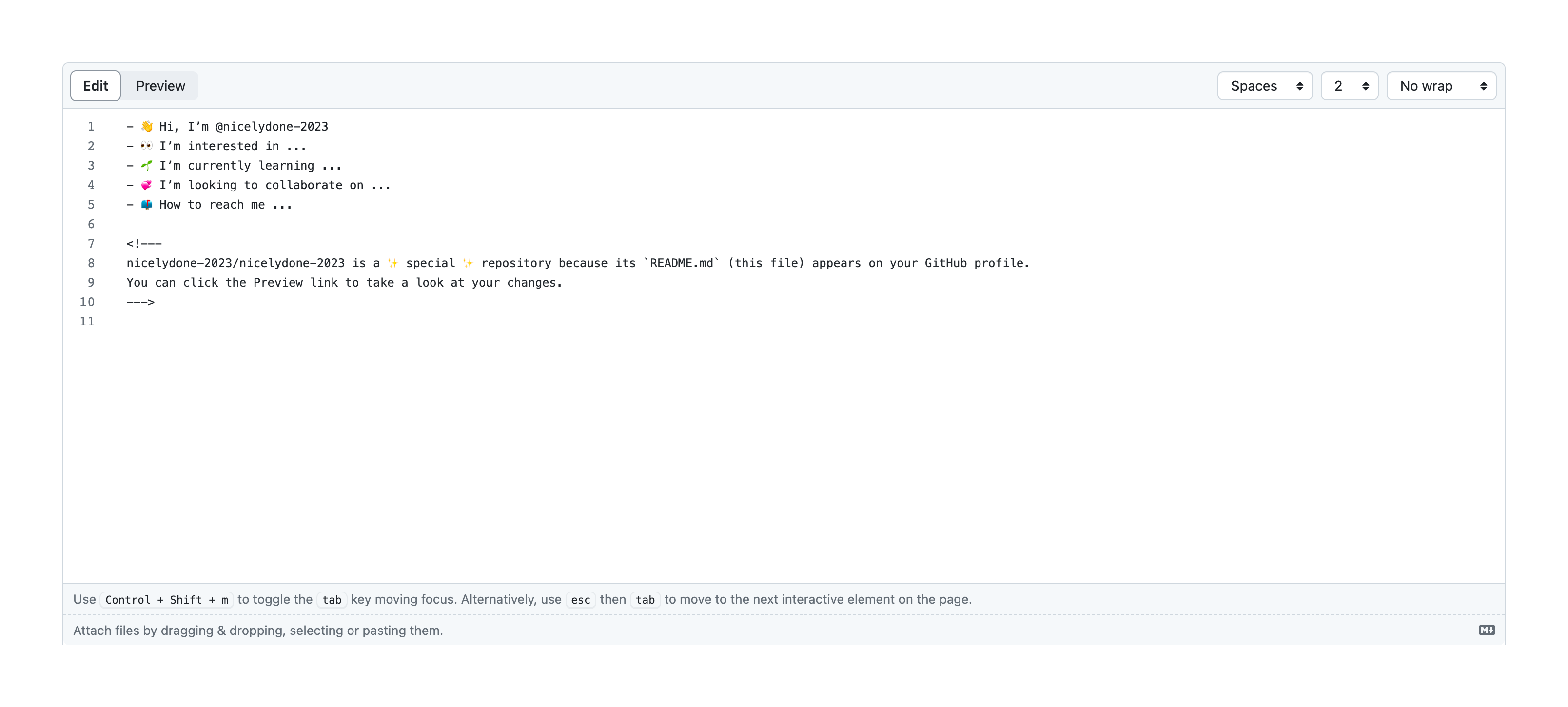Open the Spaces indent mode dropdown
The width and height of the screenshot is (1568, 707).
(1264, 86)
